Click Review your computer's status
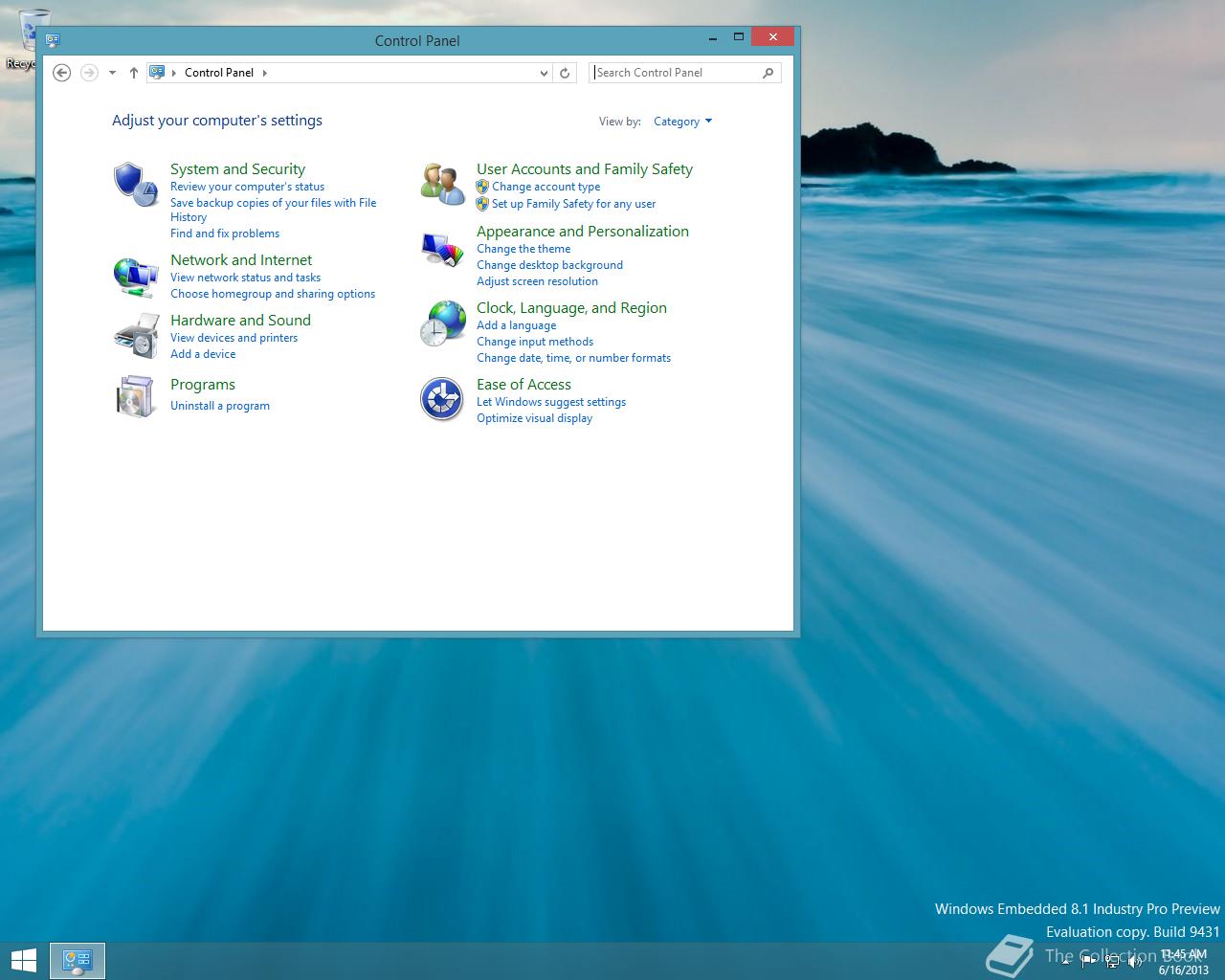 (247, 187)
